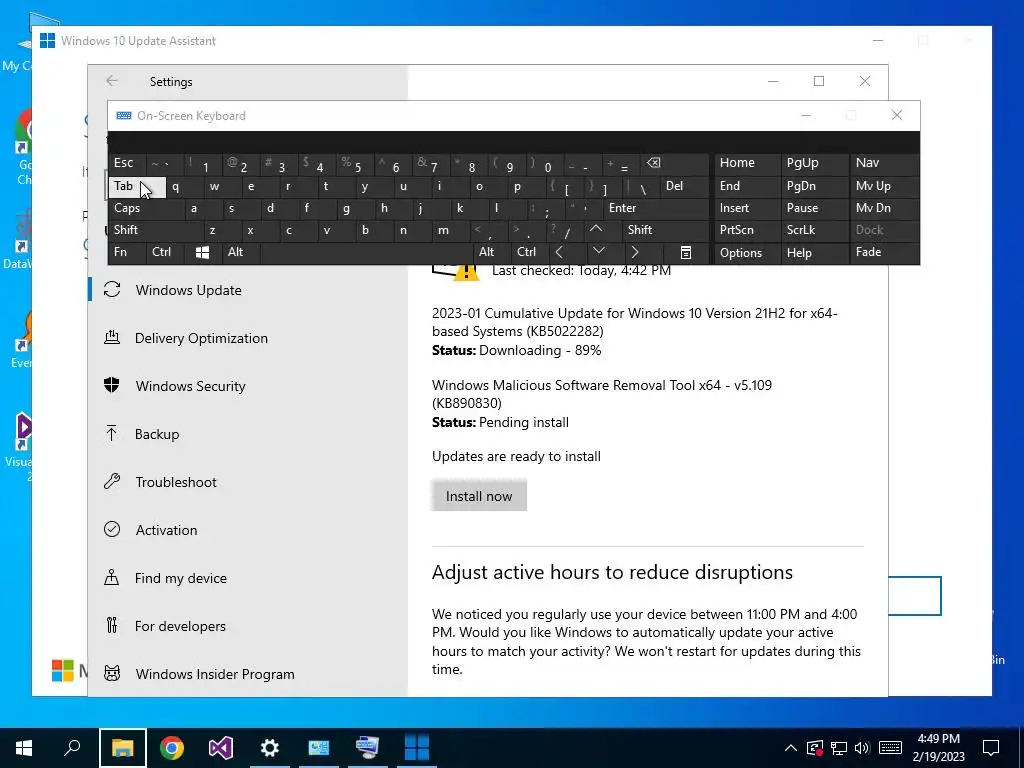1024x768 pixels.
Task: Tap the Backspace key on On-Screen Keyboard
Action: pos(675,163)
